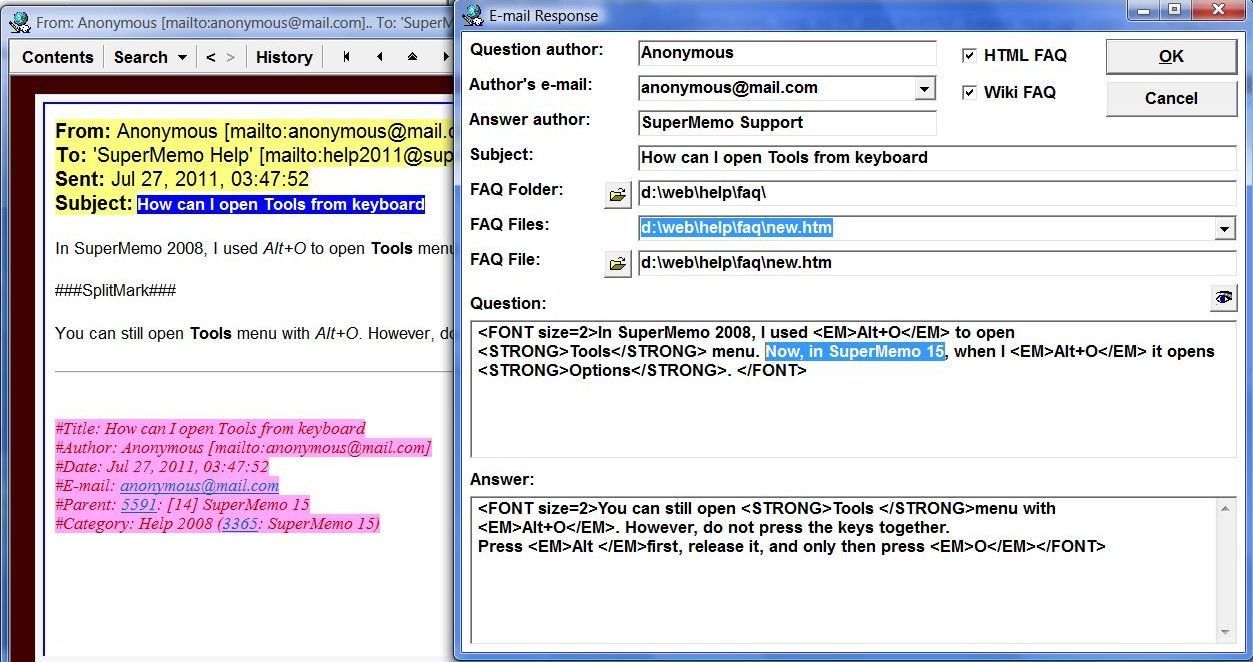Click the FAQ File browse folder icon
This screenshot has width=1253, height=662.
pyautogui.click(x=617, y=264)
